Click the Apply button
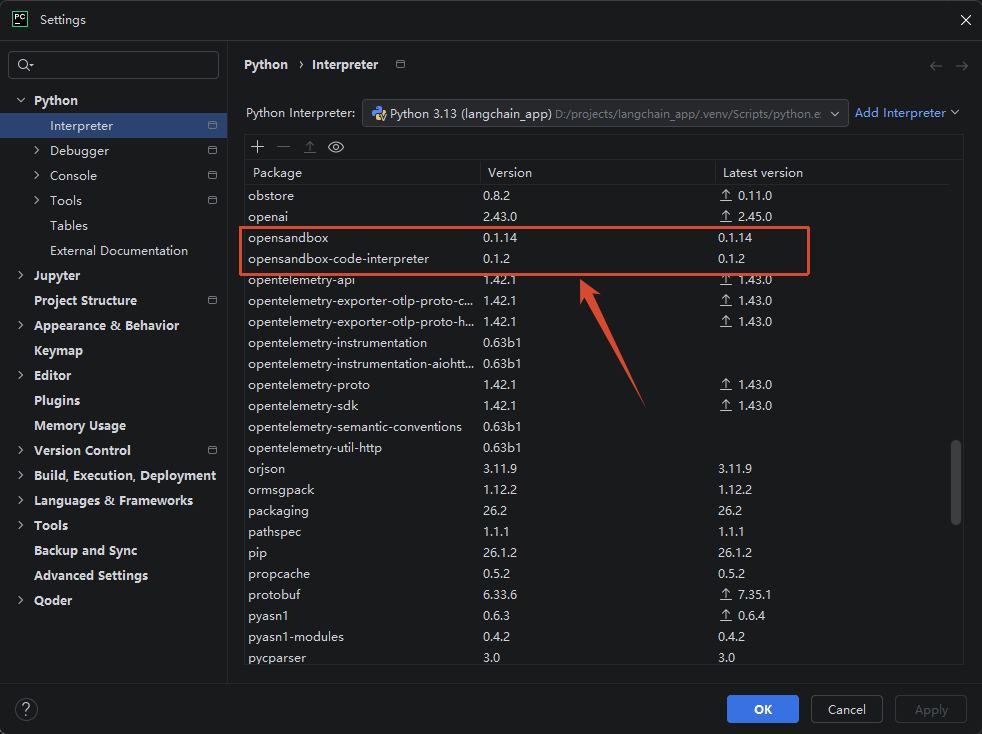 click(931, 709)
